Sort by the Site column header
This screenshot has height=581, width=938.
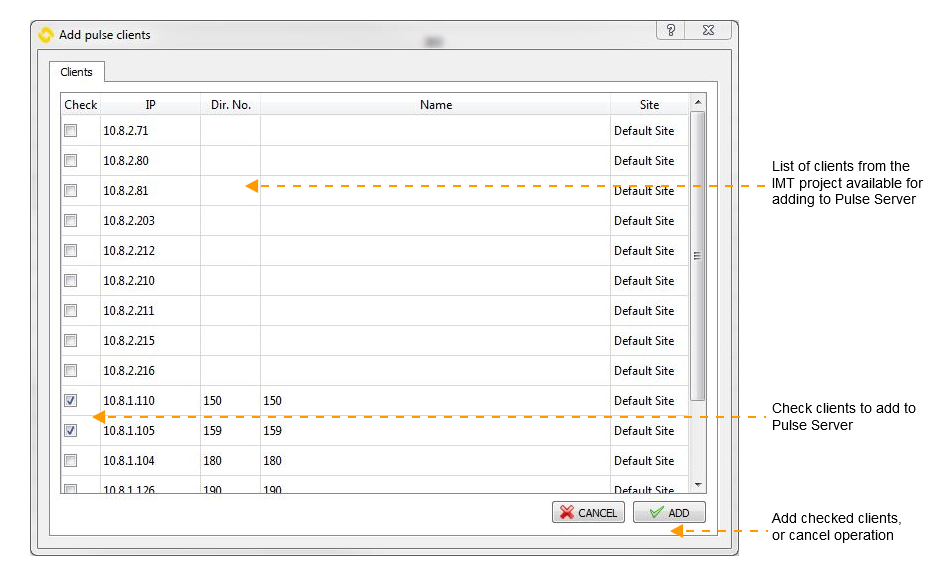click(649, 105)
